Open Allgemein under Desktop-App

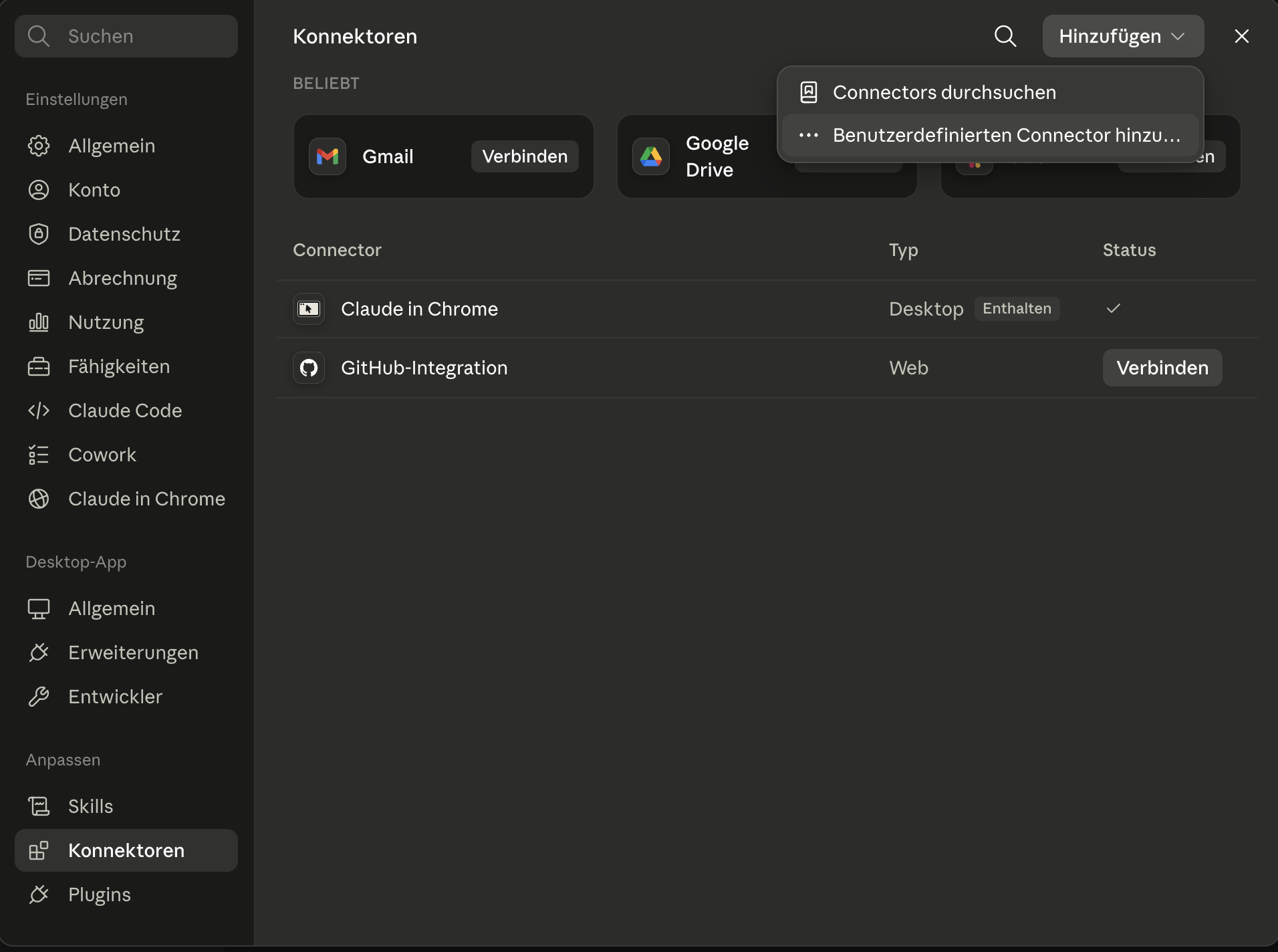pyautogui.click(x=126, y=608)
